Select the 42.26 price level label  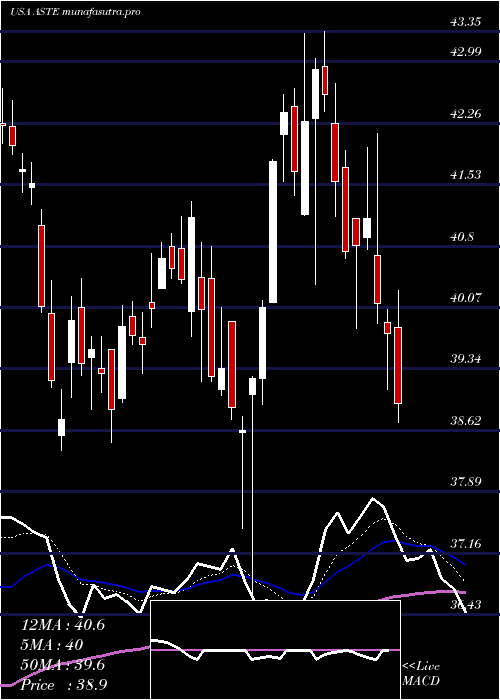coord(466,113)
